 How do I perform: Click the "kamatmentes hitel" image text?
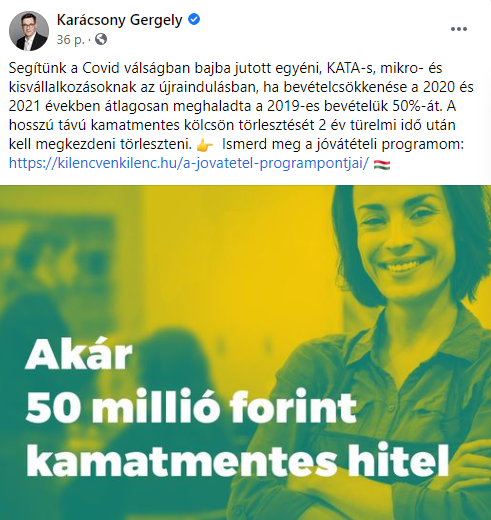tap(238, 459)
